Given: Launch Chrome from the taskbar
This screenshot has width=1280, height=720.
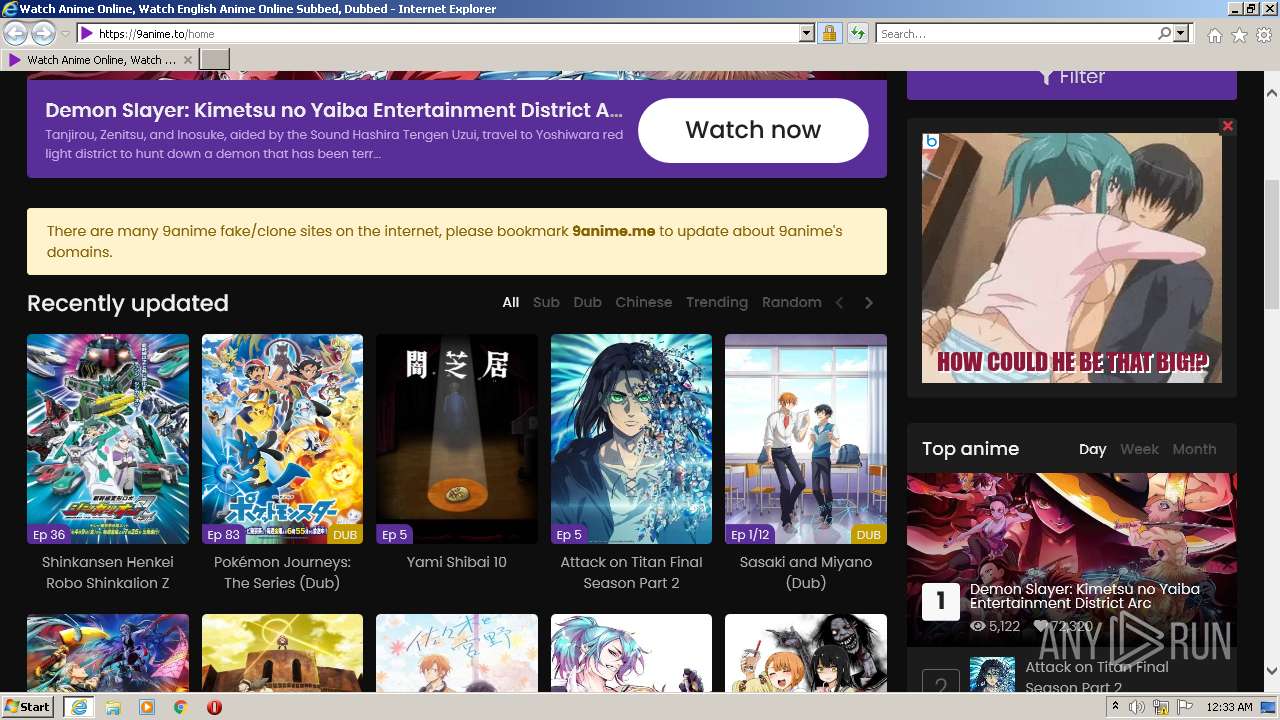Looking at the screenshot, I should click(x=180, y=707).
